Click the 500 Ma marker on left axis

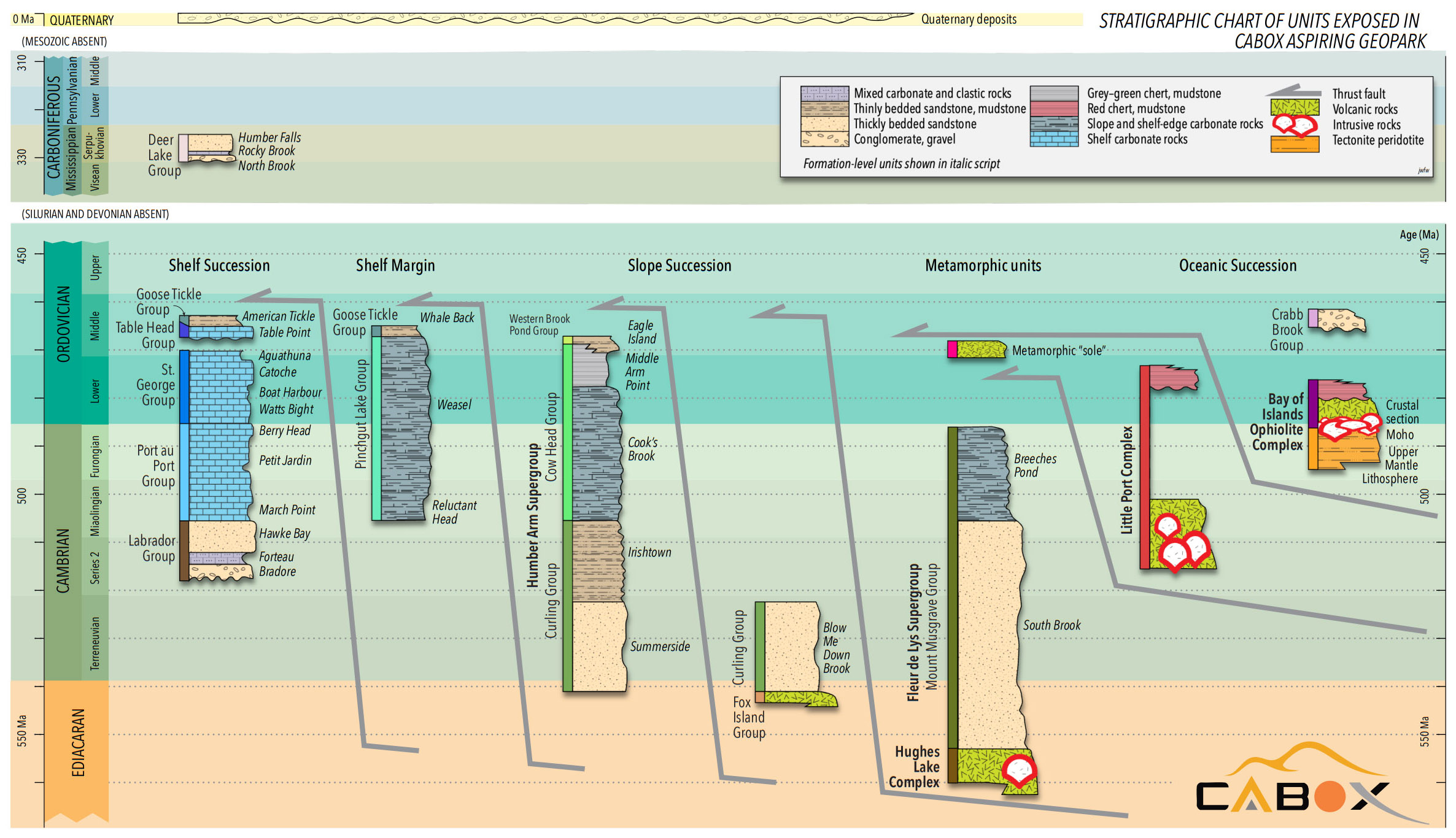[x=22, y=495]
